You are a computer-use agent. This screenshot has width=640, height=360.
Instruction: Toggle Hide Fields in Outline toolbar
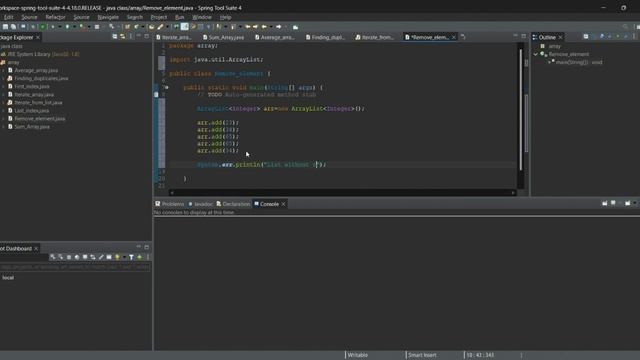click(x=602, y=37)
